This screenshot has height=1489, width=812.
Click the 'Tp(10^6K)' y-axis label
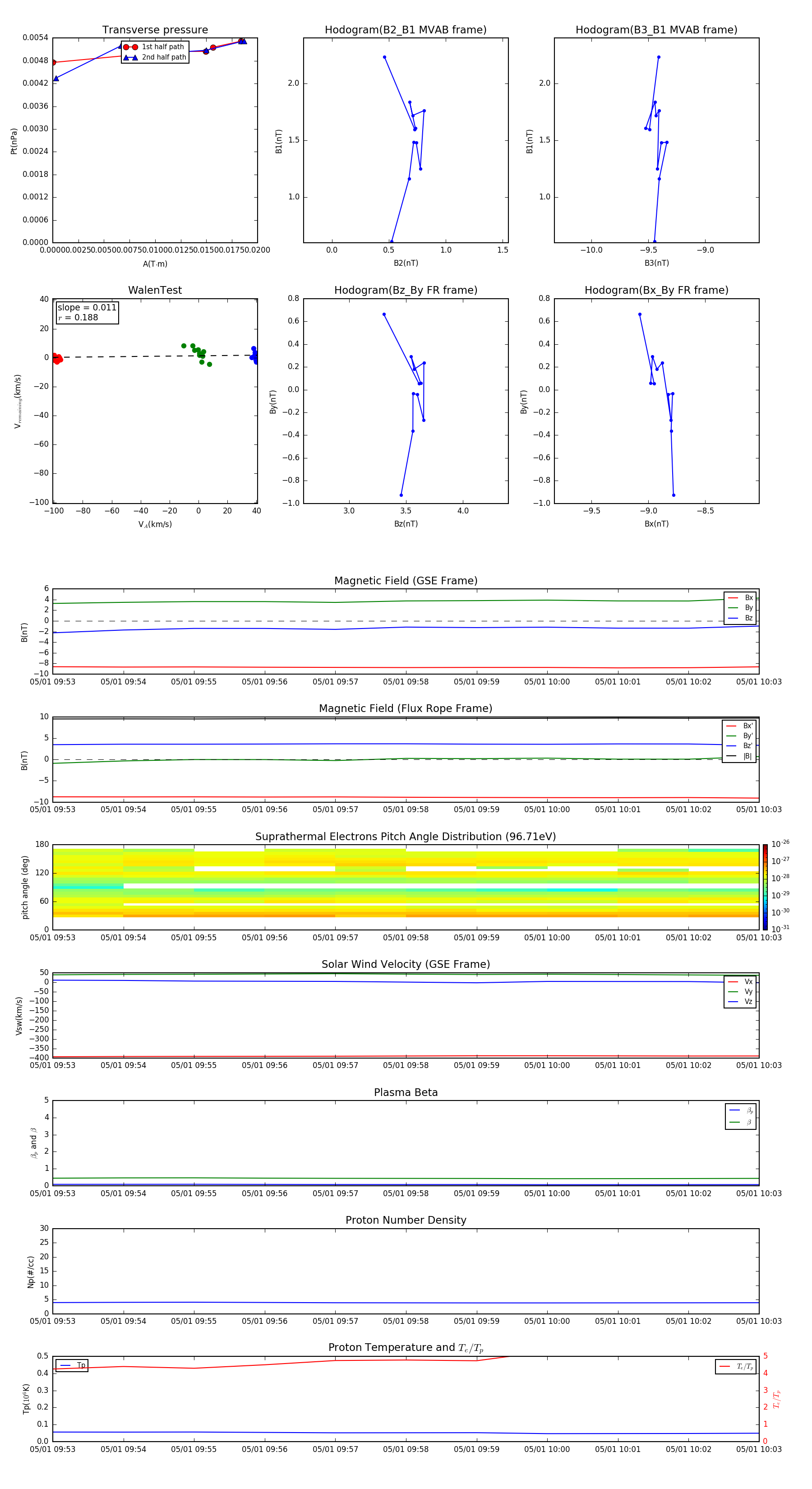coord(26,1399)
